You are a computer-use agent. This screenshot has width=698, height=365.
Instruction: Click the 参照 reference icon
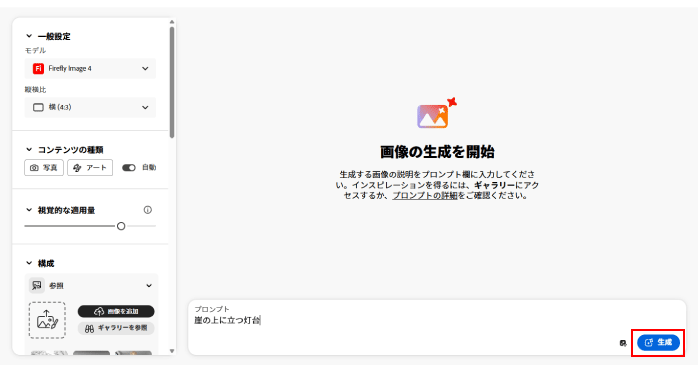point(37,285)
